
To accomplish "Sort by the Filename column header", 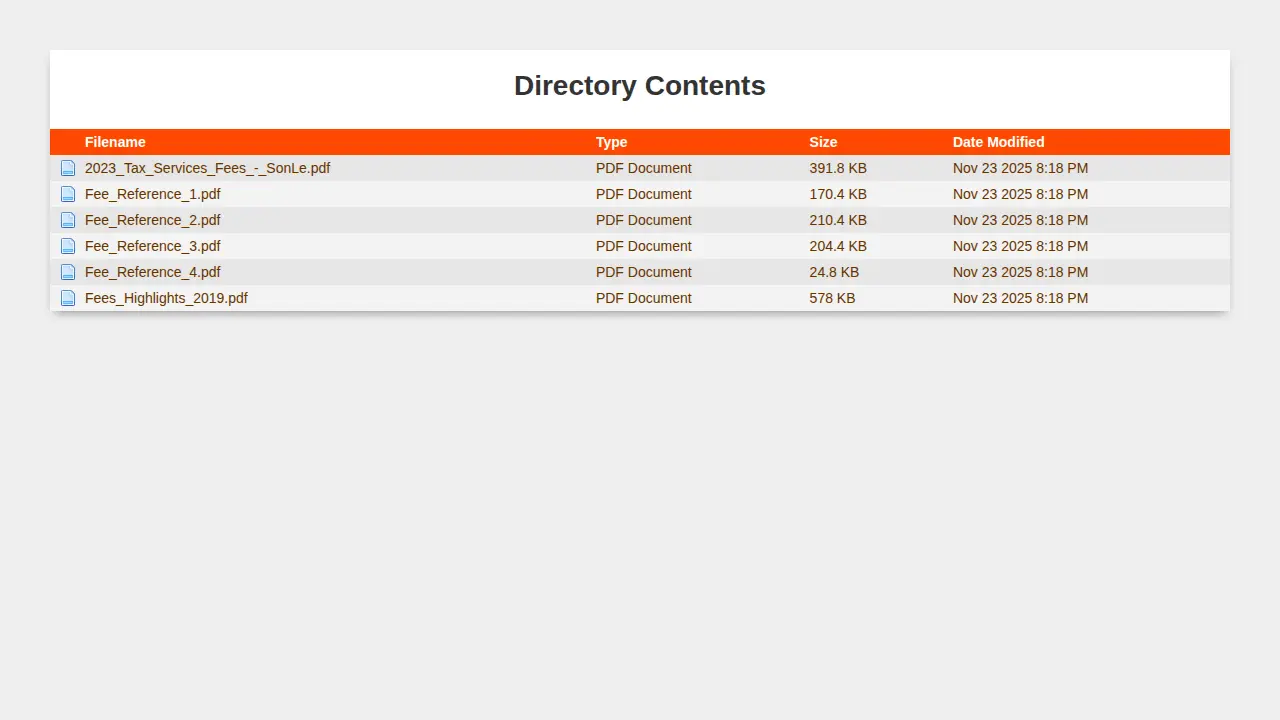I will tap(115, 142).
